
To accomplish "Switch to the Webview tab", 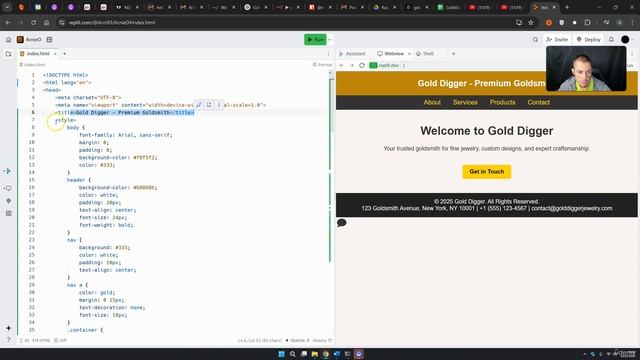I will tap(391, 54).
